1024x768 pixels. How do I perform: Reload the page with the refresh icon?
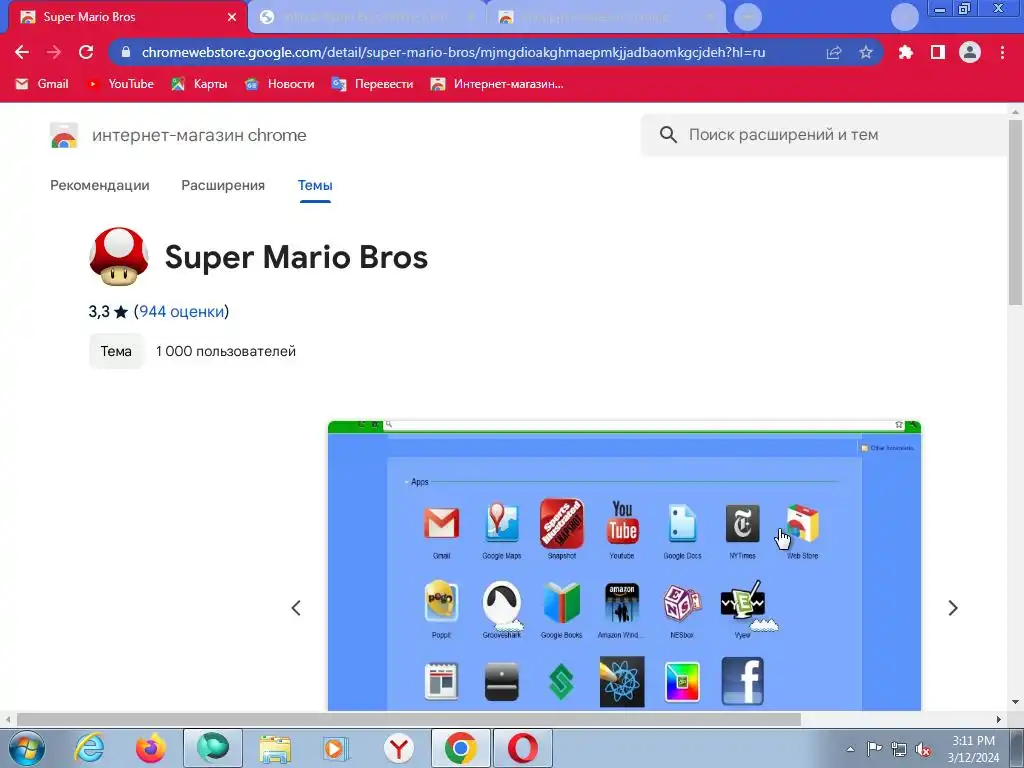click(86, 52)
